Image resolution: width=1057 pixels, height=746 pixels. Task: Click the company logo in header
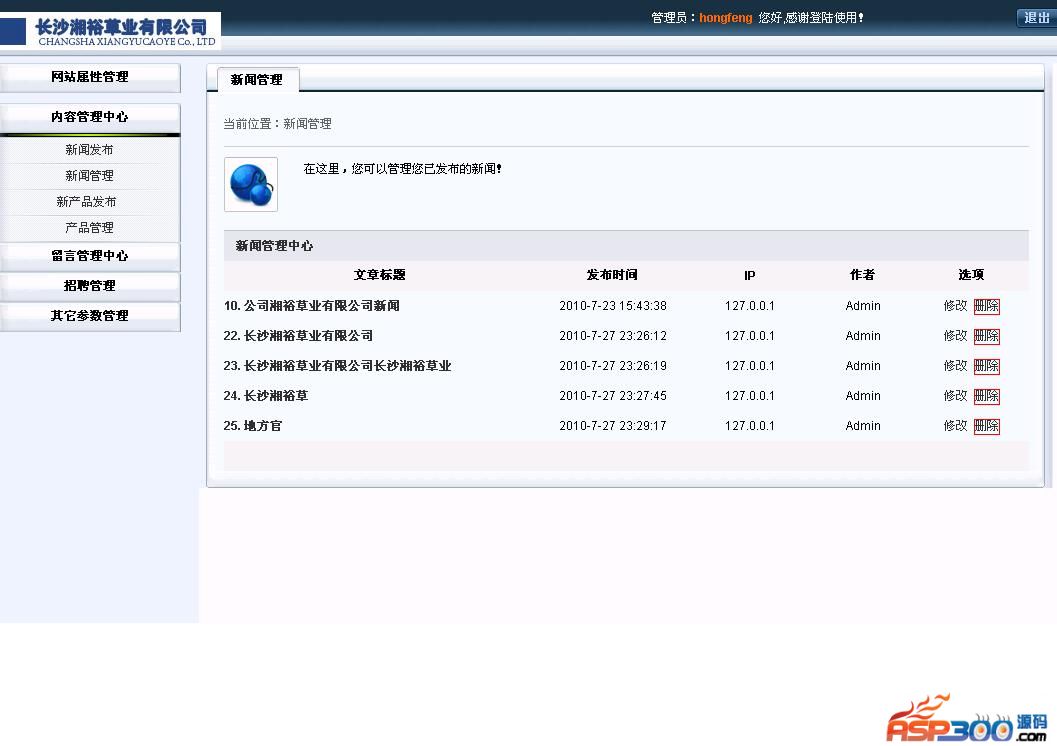click(112, 31)
